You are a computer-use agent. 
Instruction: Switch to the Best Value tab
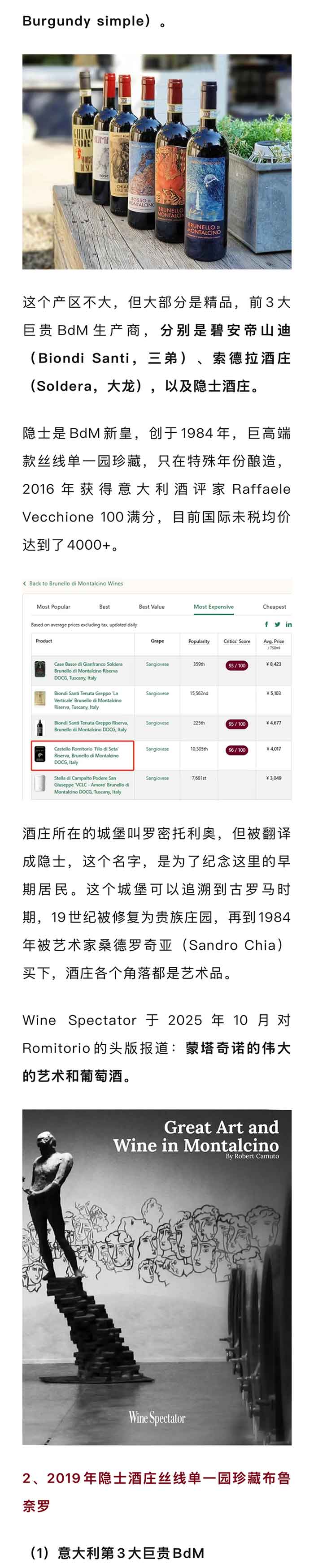tap(152, 607)
